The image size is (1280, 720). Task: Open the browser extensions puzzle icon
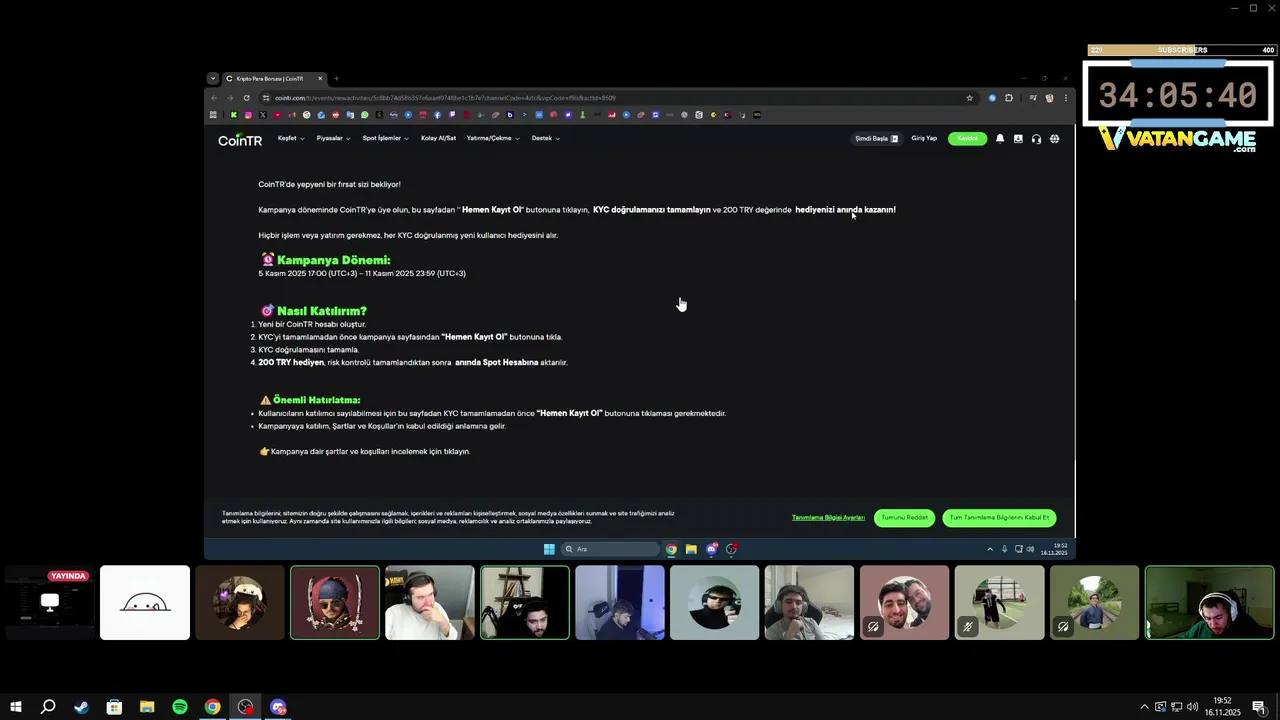pos(1008,98)
